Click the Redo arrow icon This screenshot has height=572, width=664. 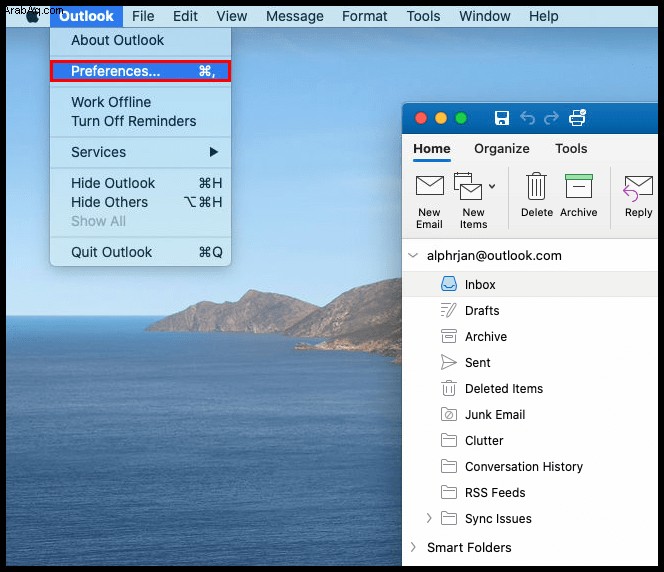click(x=551, y=118)
